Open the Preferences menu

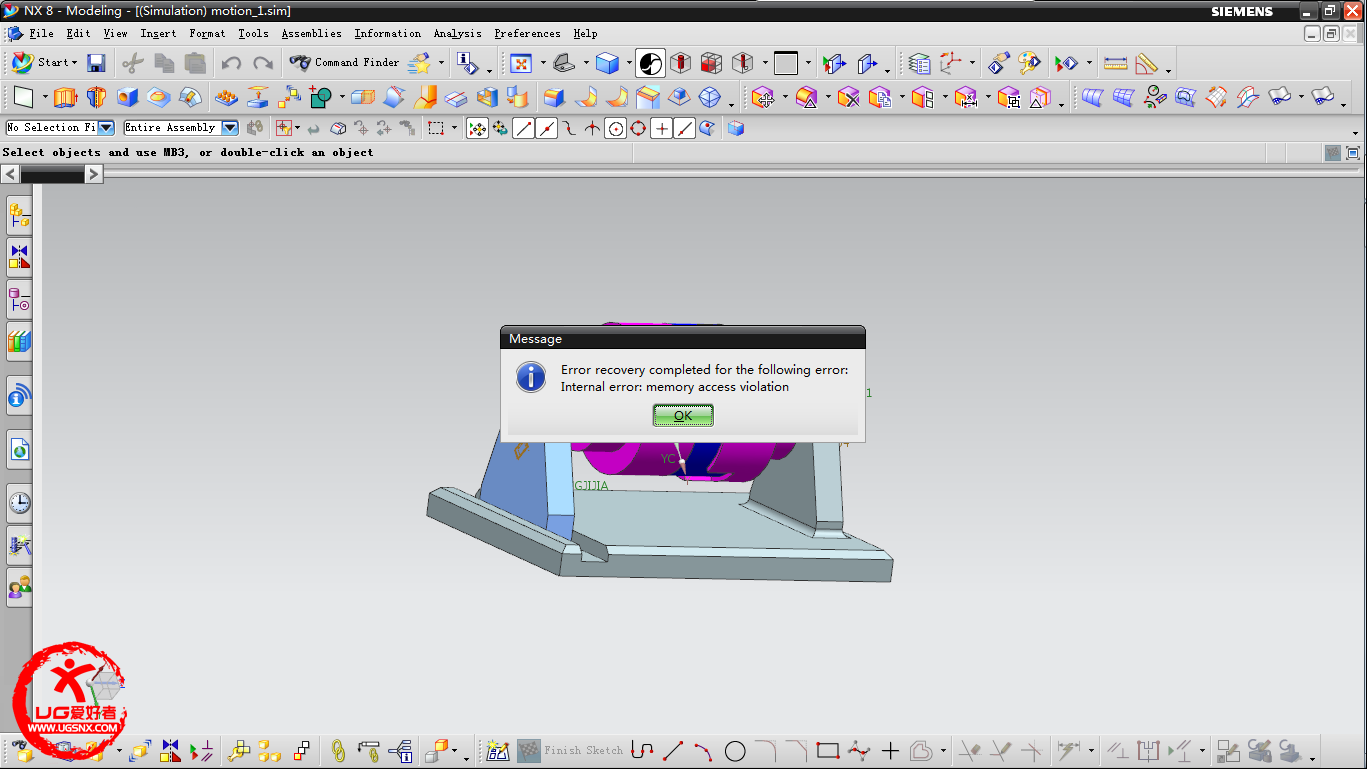tap(527, 33)
